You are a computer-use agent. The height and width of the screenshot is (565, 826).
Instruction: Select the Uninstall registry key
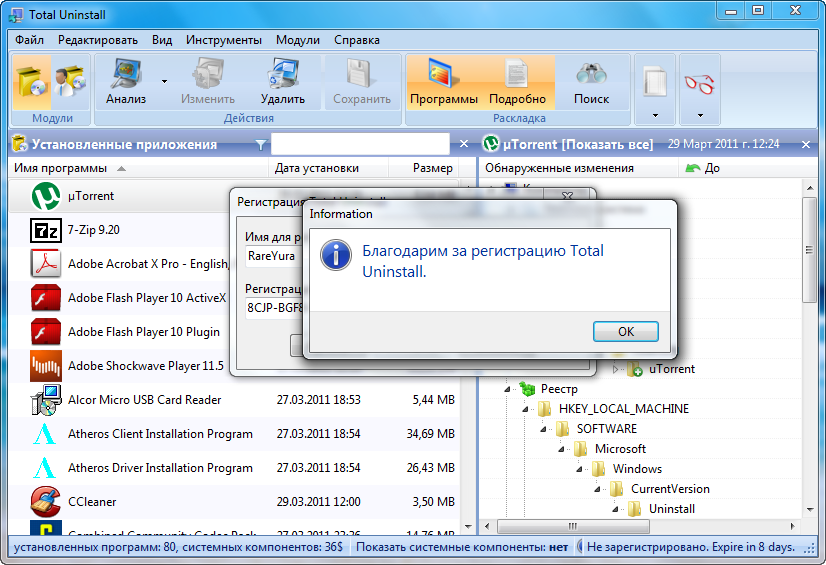(x=672, y=509)
